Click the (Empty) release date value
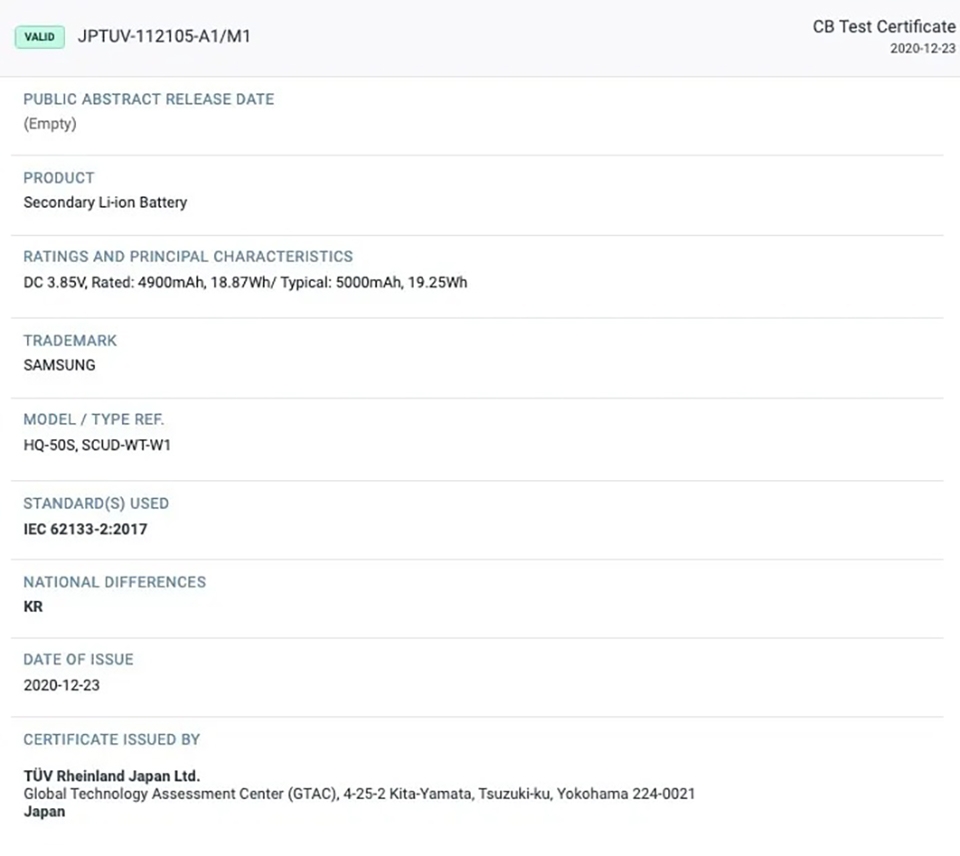The image size is (960, 856). pos(50,124)
